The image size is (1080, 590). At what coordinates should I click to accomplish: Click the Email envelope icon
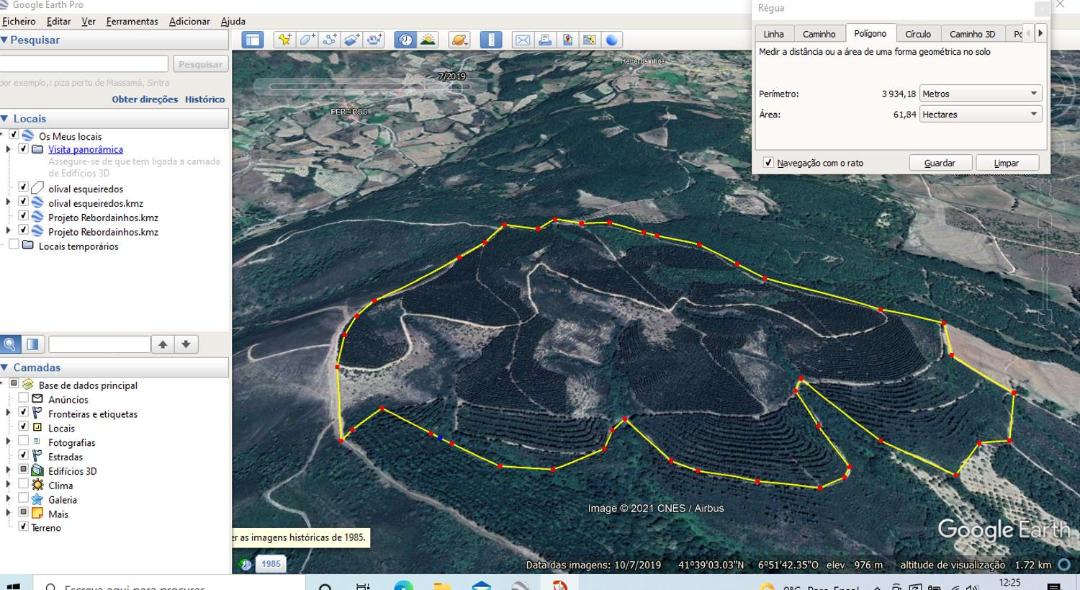tap(523, 40)
